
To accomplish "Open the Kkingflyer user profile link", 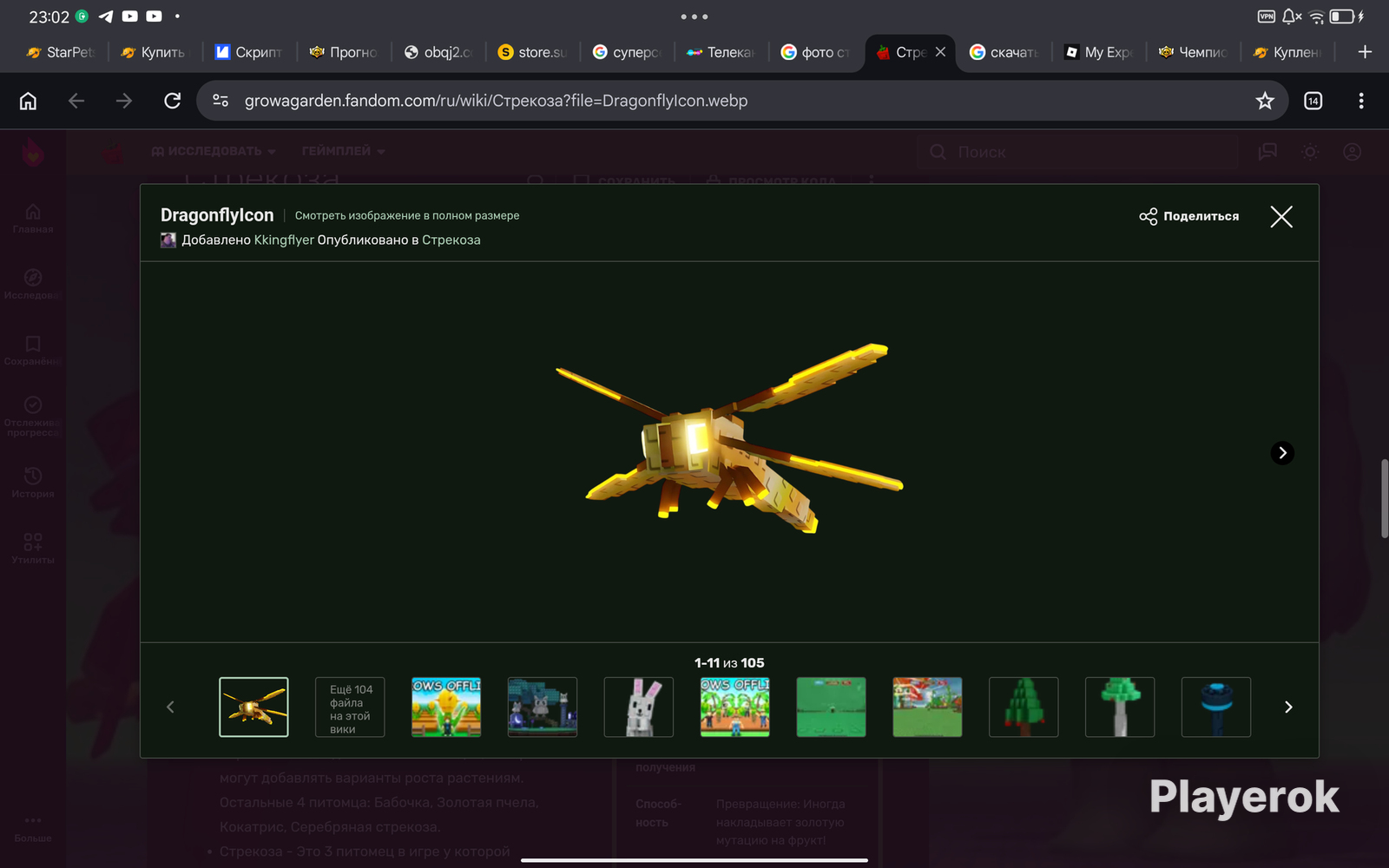I will coord(284,240).
